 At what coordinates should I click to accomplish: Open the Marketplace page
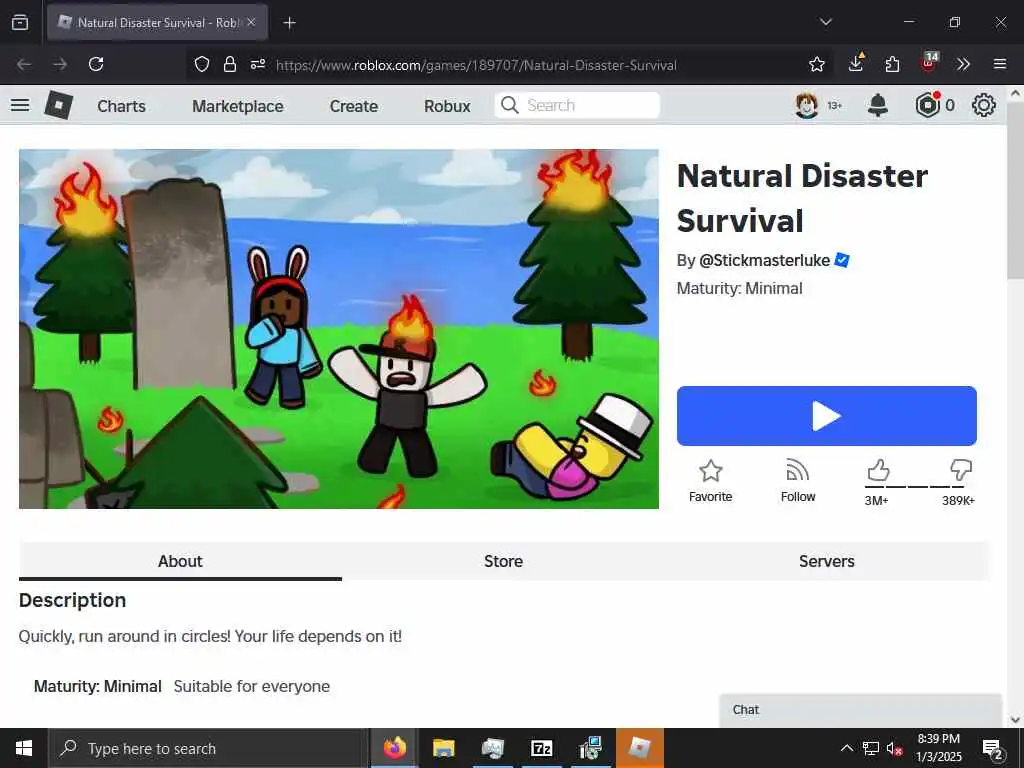click(x=238, y=106)
